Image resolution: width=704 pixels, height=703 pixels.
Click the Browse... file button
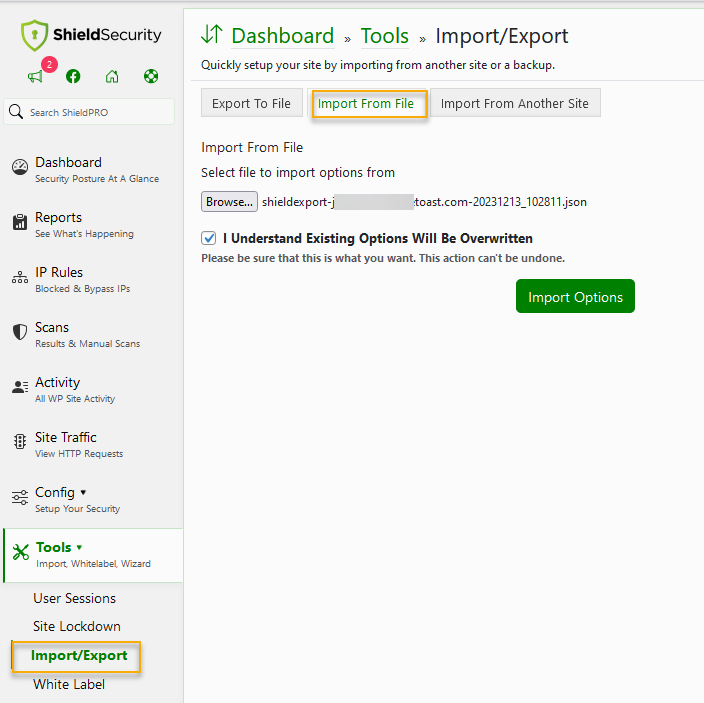(229, 202)
